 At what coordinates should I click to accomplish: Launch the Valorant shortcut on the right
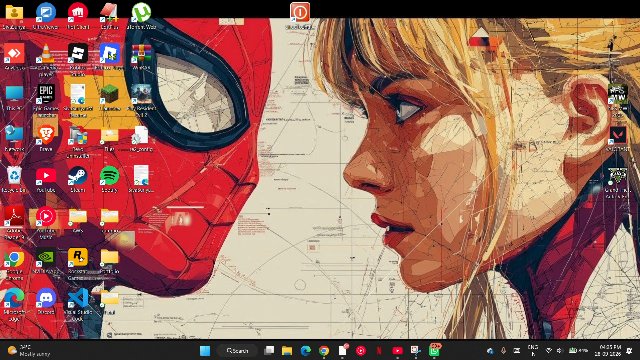coord(618,135)
